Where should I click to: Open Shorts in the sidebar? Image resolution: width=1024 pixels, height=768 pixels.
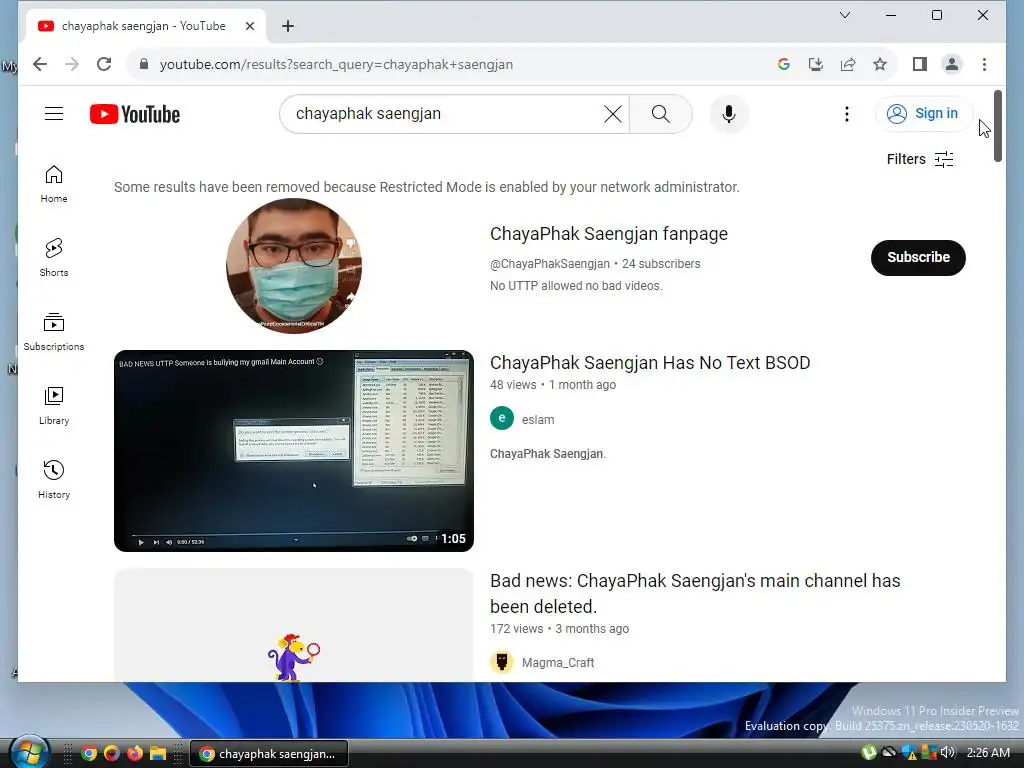tap(54, 258)
